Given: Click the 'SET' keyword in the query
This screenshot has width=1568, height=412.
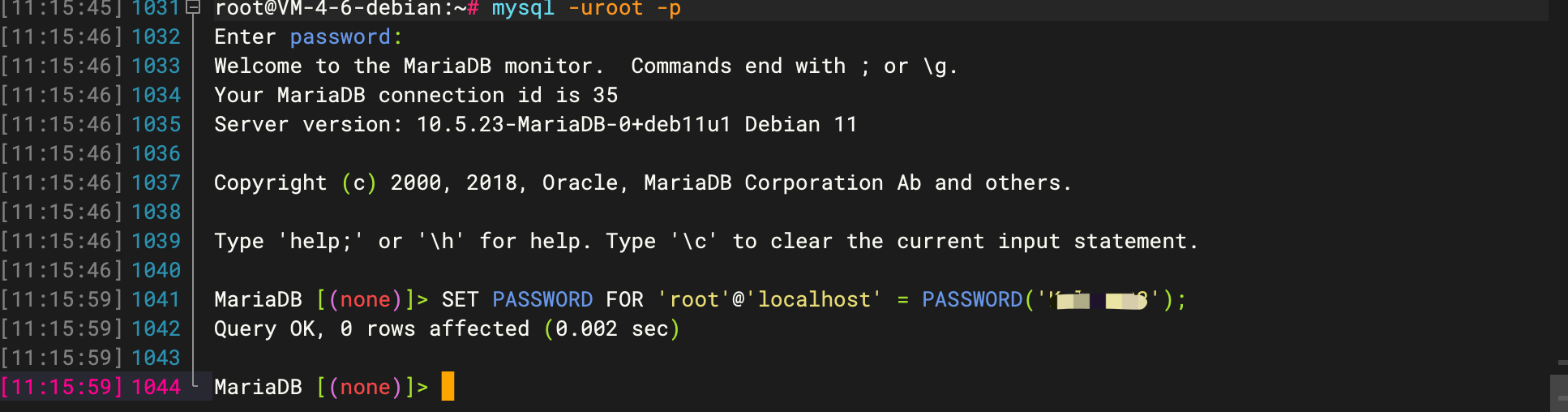Looking at the screenshot, I should (x=460, y=299).
